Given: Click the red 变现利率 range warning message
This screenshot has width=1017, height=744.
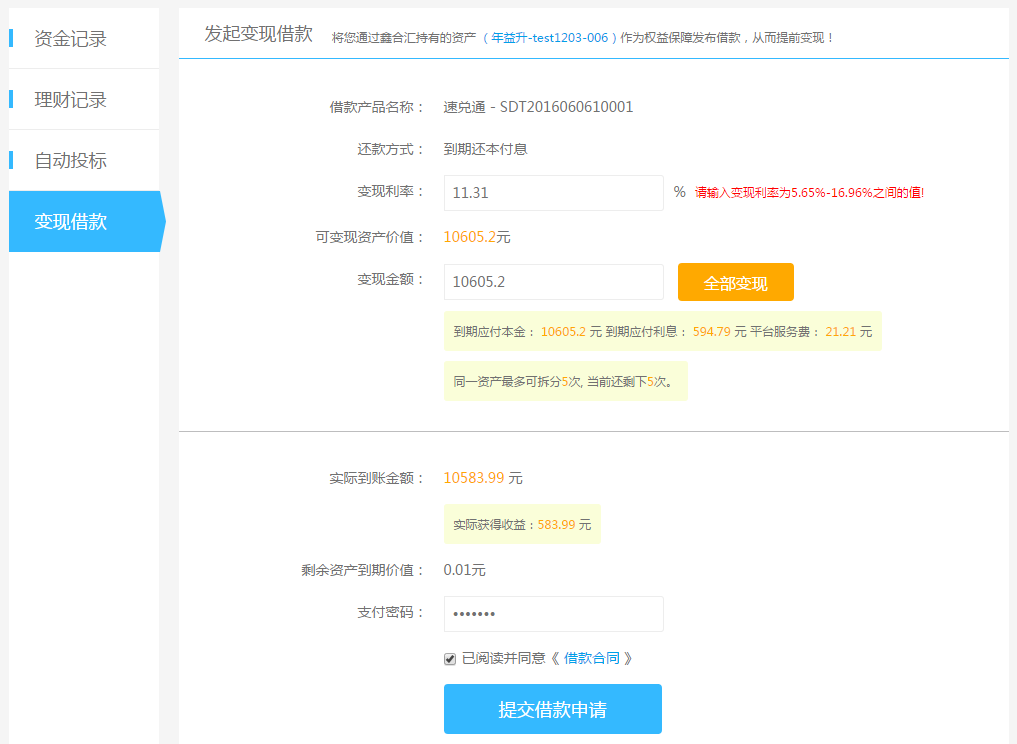Looking at the screenshot, I should tap(809, 193).
